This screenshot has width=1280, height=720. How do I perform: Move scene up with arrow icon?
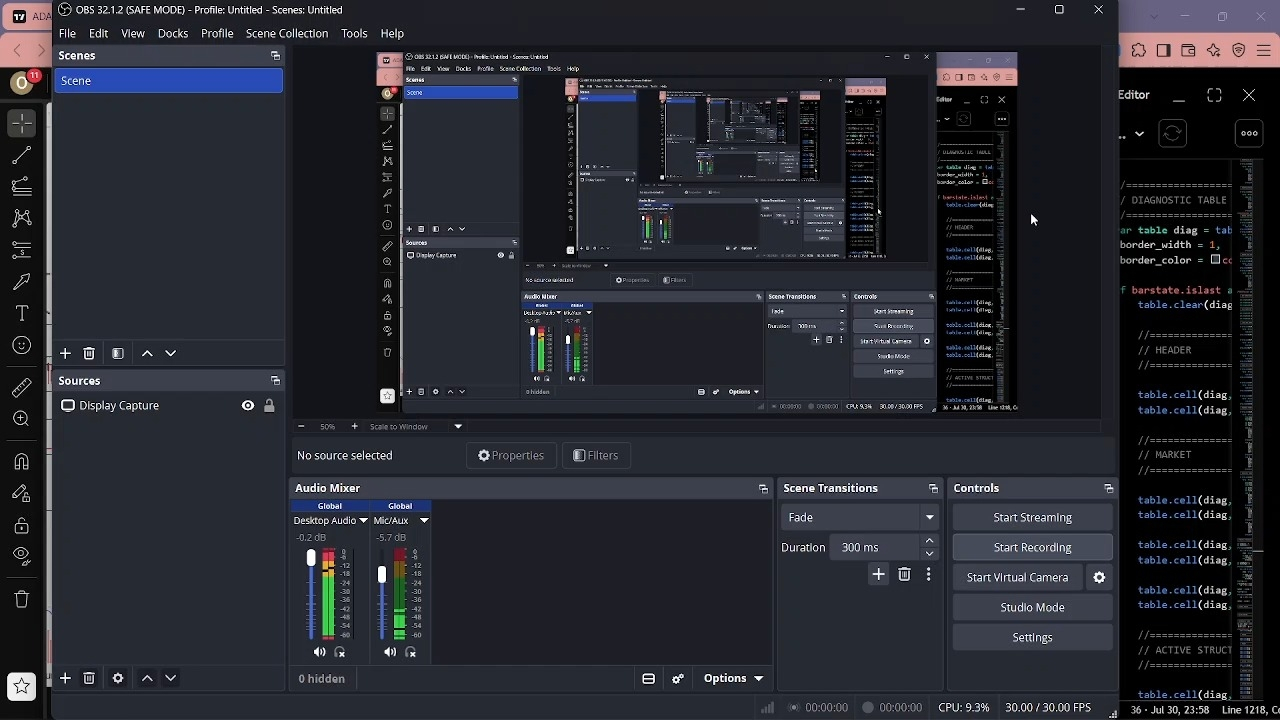click(147, 353)
